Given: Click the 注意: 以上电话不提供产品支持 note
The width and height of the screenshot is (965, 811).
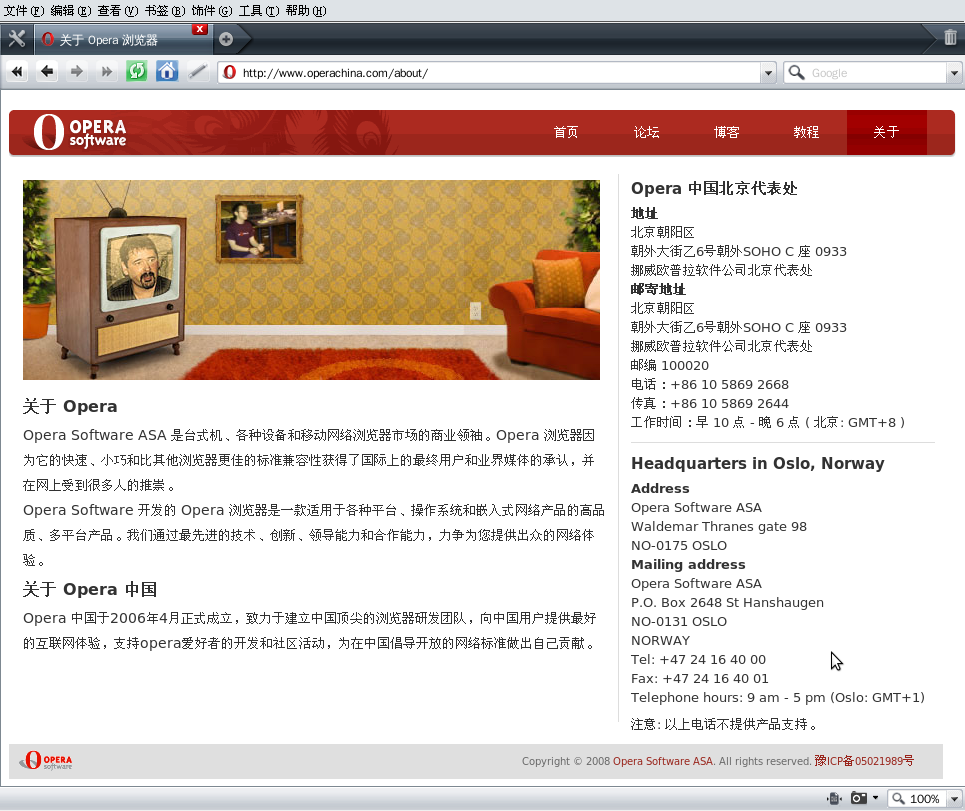Looking at the screenshot, I should [x=725, y=724].
